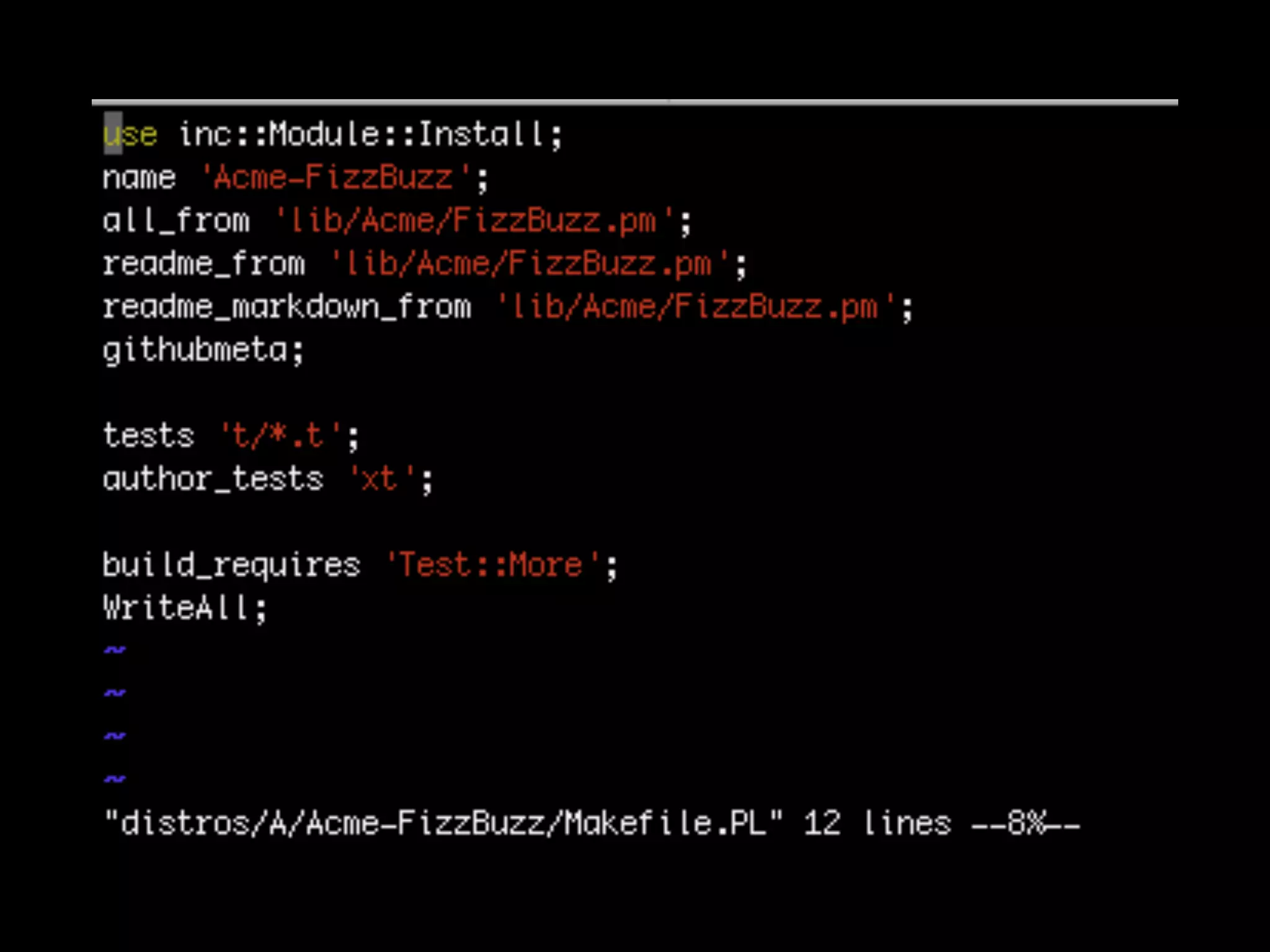Viewport: 1270px width, 952px height.
Task: Click the path string after readme_from
Action: [530, 265]
